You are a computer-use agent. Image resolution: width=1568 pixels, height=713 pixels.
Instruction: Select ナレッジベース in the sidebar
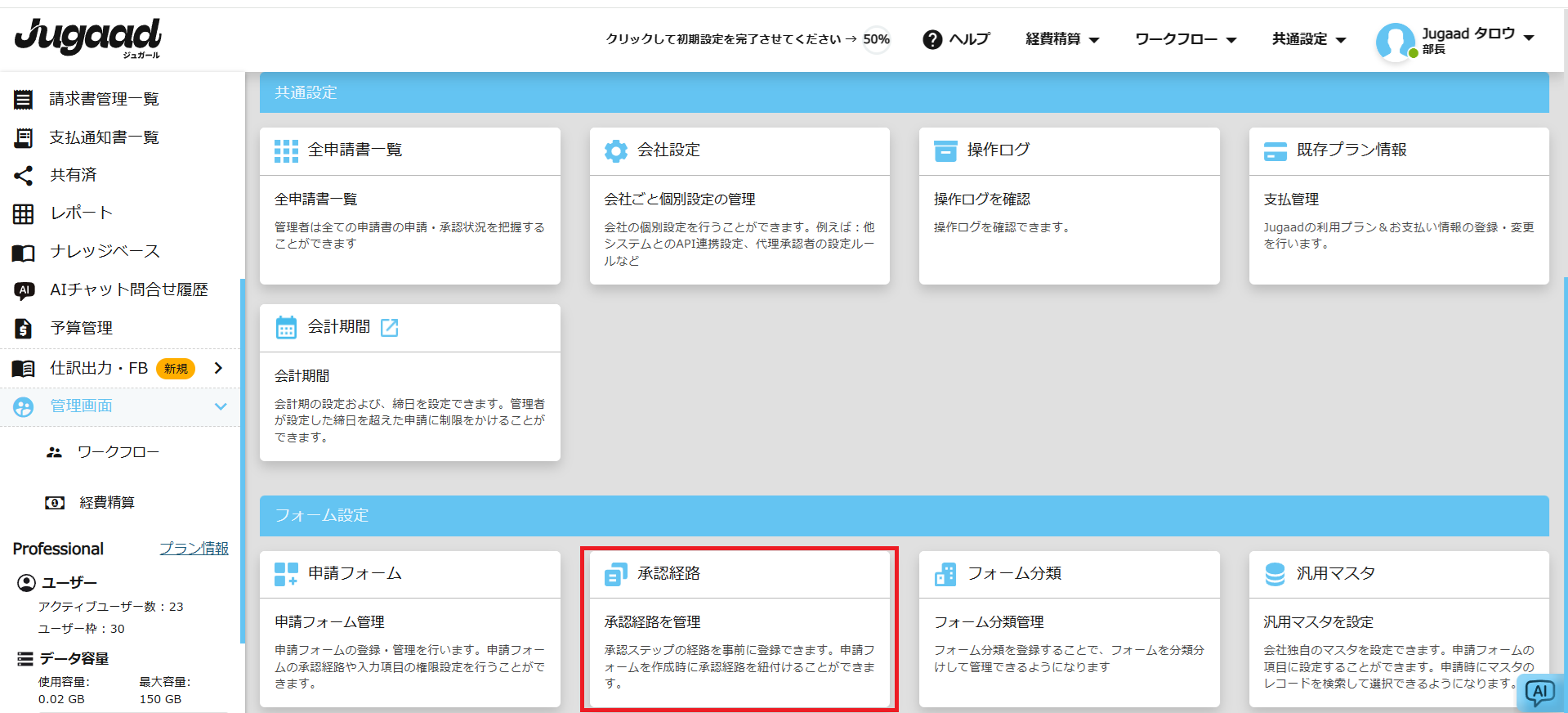pos(105,251)
